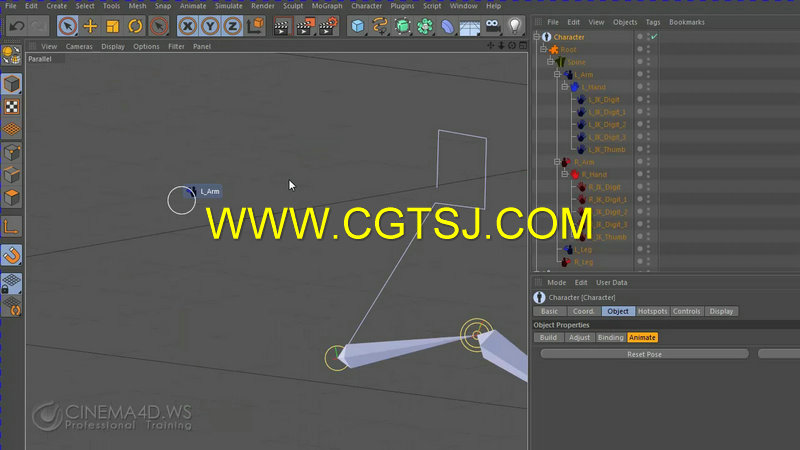Click the coordinate system icon
This screenshot has height=450, width=800.
pyautogui.click(x=255, y=26)
